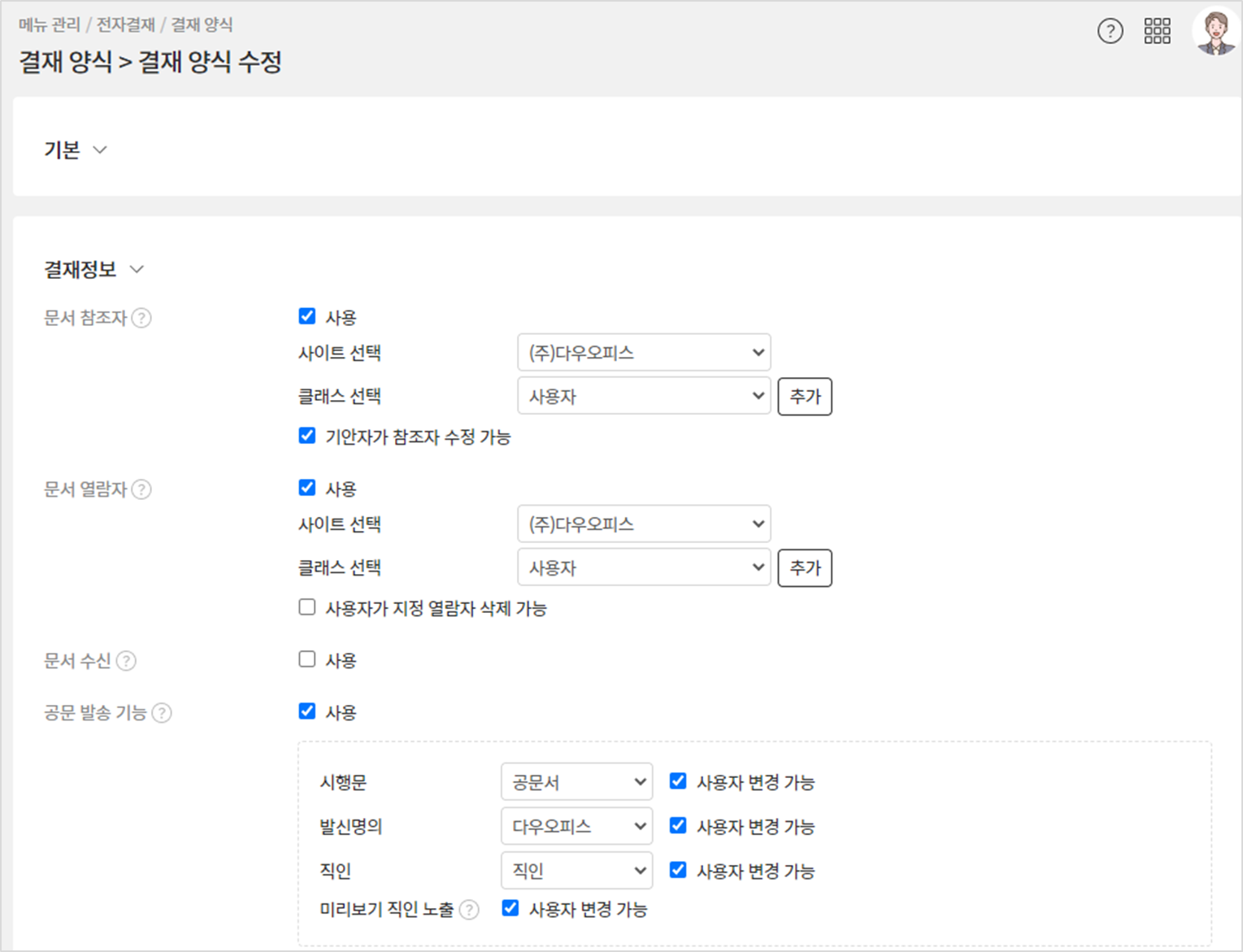Open 발신명의 dropdown showing 다우오피스

pyautogui.click(x=576, y=827)
